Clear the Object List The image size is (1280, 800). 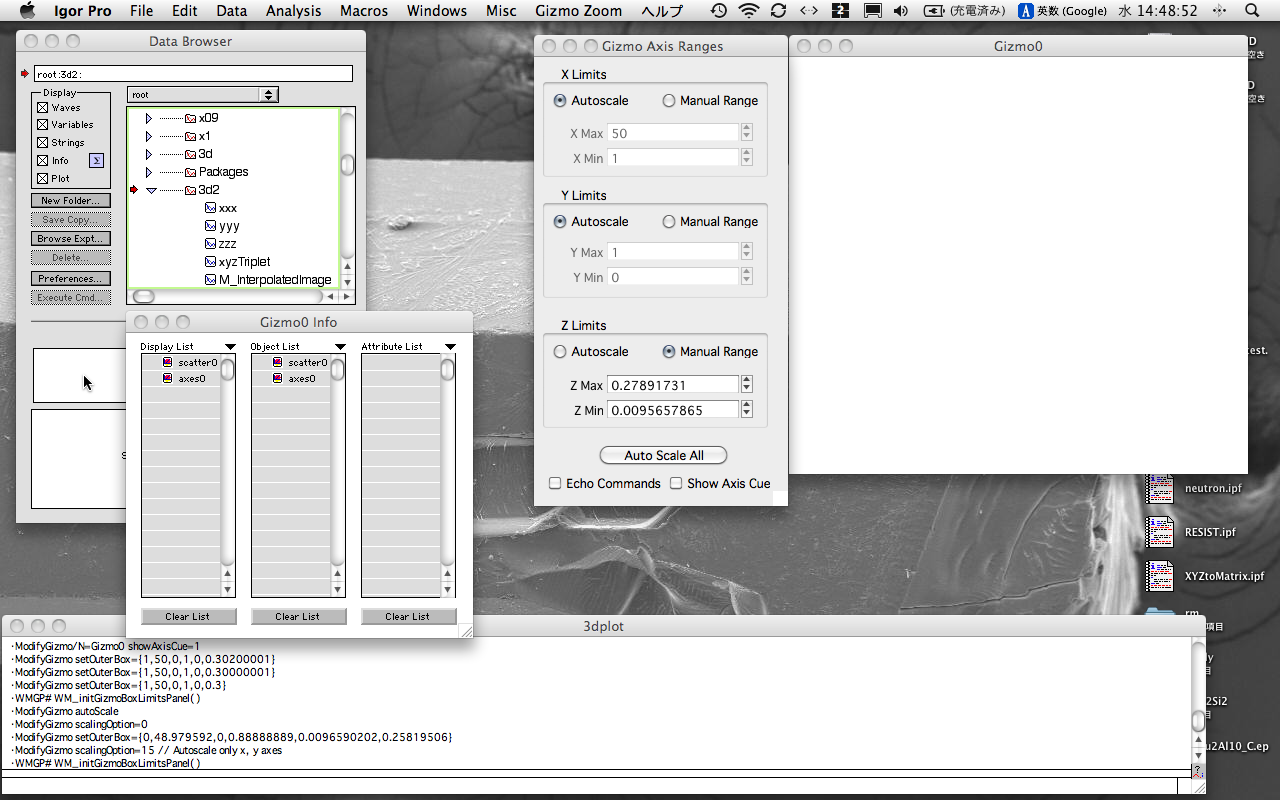click(298, 616)
